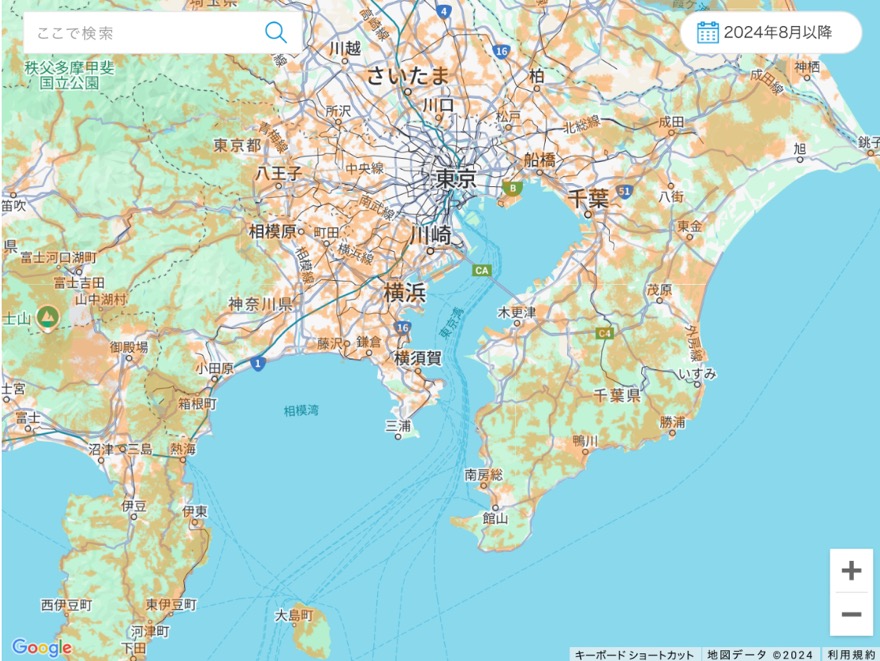The height and width of the screenshot is (661, 880).
Task: Click the Mt. Fuji mountain marker icon
Action: pyautogui.click(x=47, y=317)
